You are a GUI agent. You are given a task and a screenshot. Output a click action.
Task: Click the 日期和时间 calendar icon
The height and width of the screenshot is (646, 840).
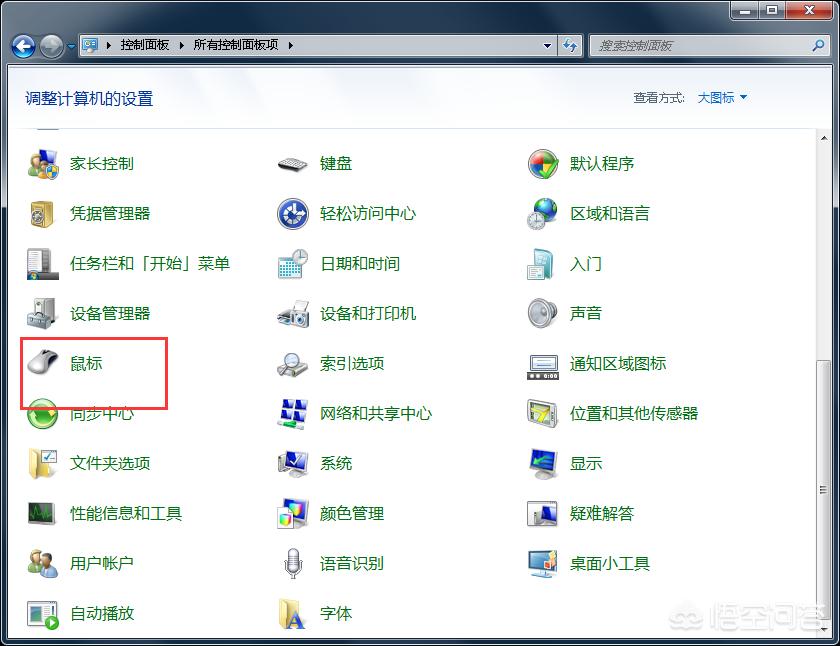[292, 264]
